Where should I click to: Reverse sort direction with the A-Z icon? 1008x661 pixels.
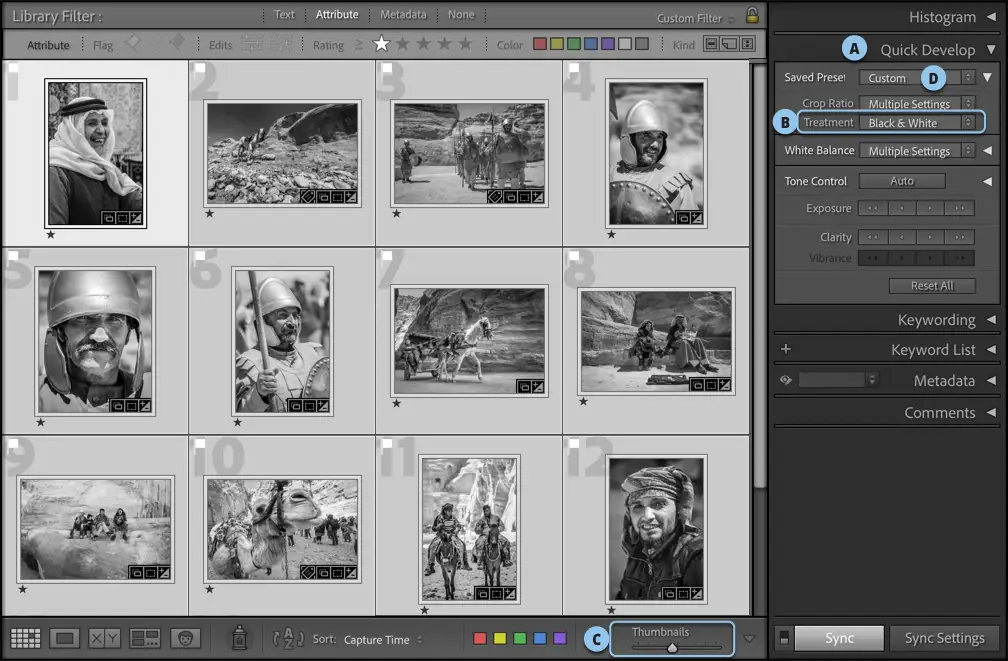(288, 638)
